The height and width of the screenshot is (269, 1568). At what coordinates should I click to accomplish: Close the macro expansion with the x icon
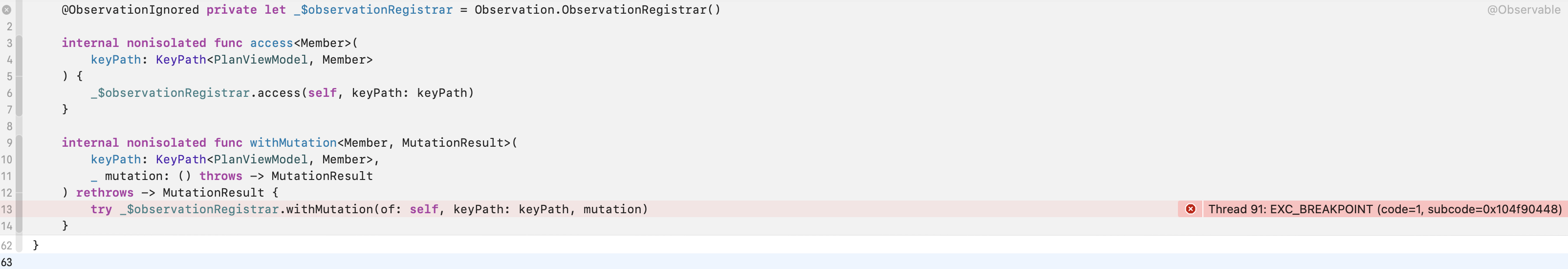(x=7, y=10)
